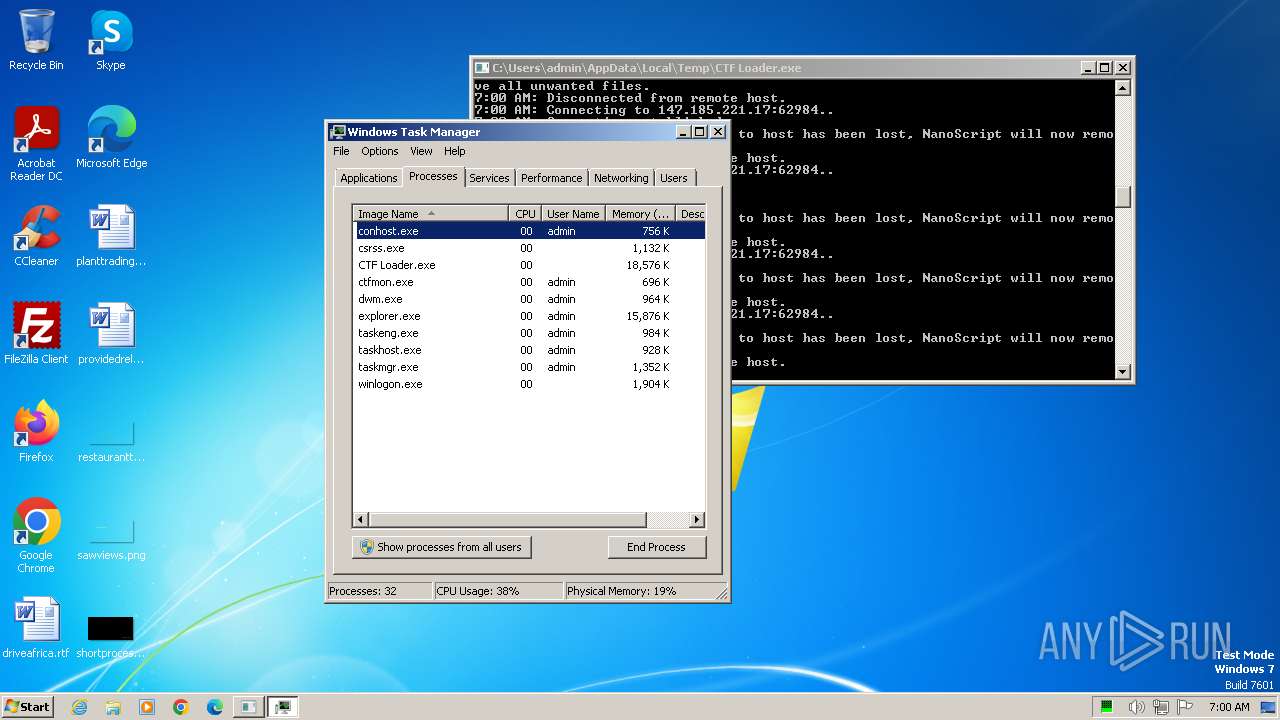Open Acrobat Reader DC shortcut

pos(36,143)
